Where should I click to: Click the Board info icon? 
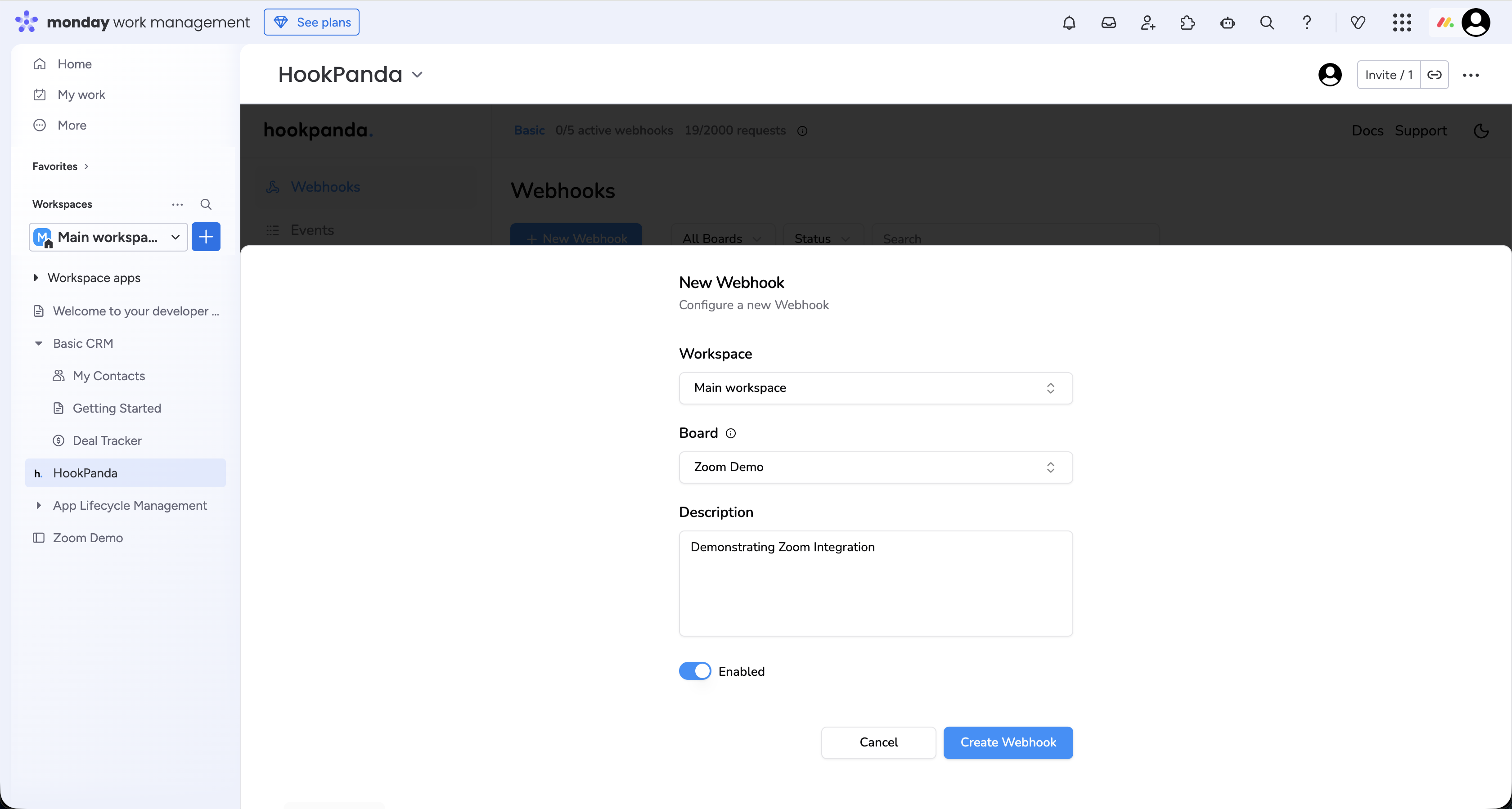(x=731, y=433)
